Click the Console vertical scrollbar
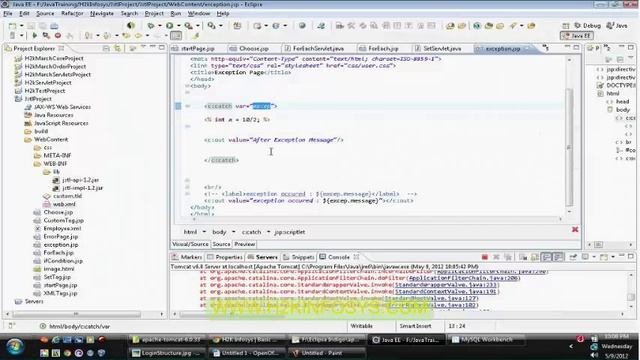The image size is (640, 360). tap(631, 291)
